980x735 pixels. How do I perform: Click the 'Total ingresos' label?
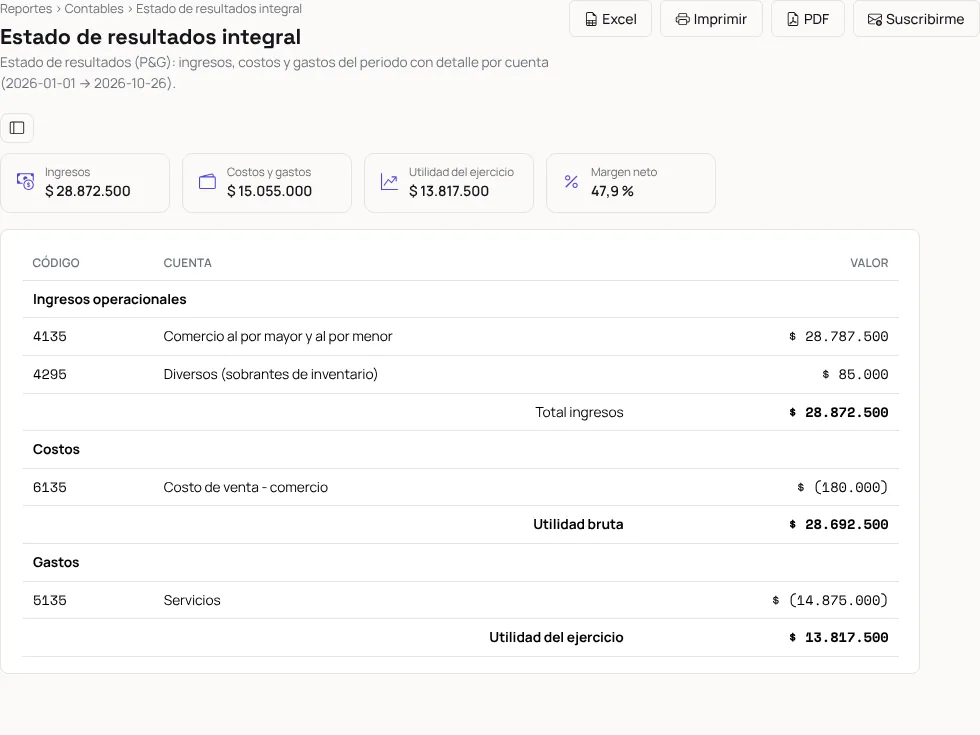(579, 412)
